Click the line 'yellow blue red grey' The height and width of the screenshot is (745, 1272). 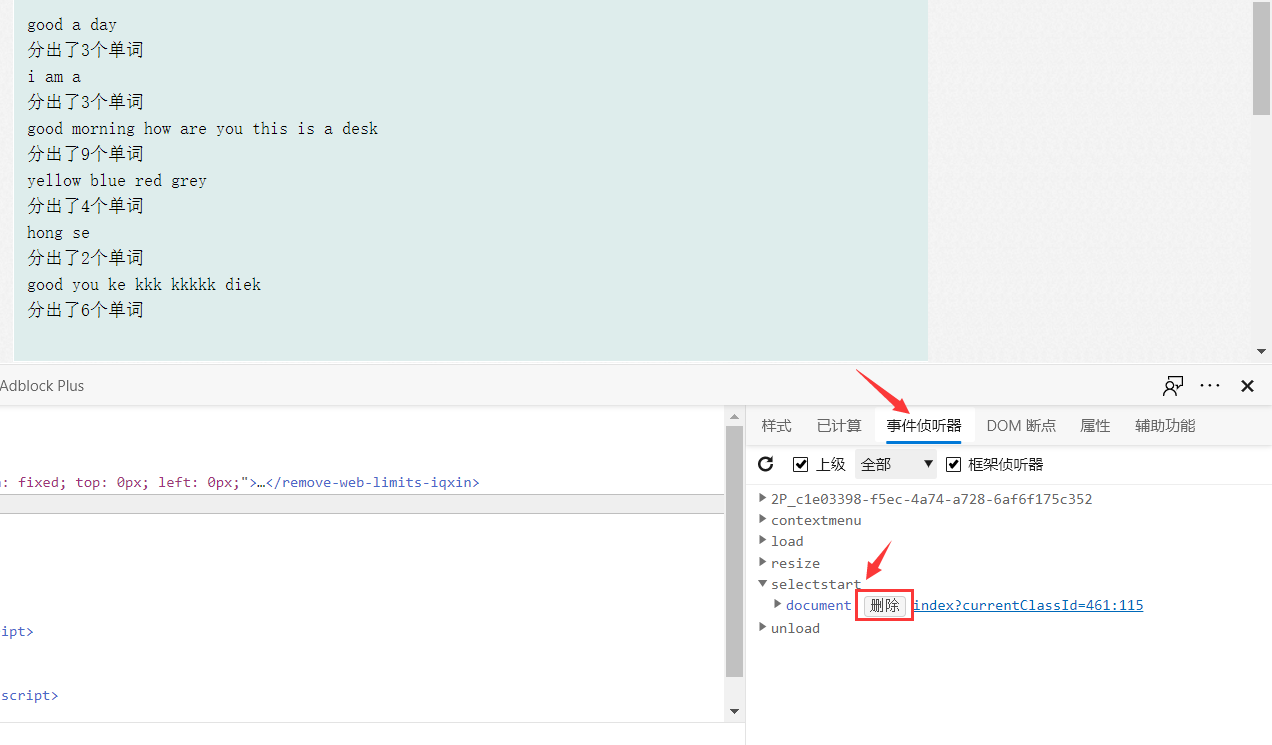coord(117,180)
